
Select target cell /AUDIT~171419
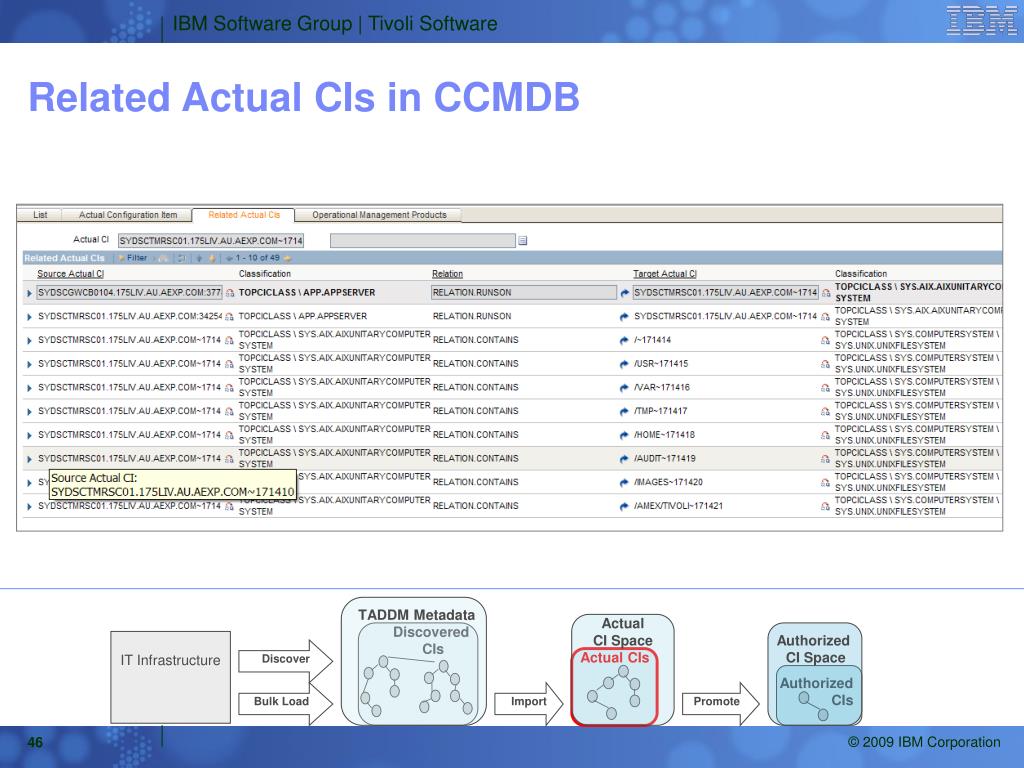[x=665, y=458]
